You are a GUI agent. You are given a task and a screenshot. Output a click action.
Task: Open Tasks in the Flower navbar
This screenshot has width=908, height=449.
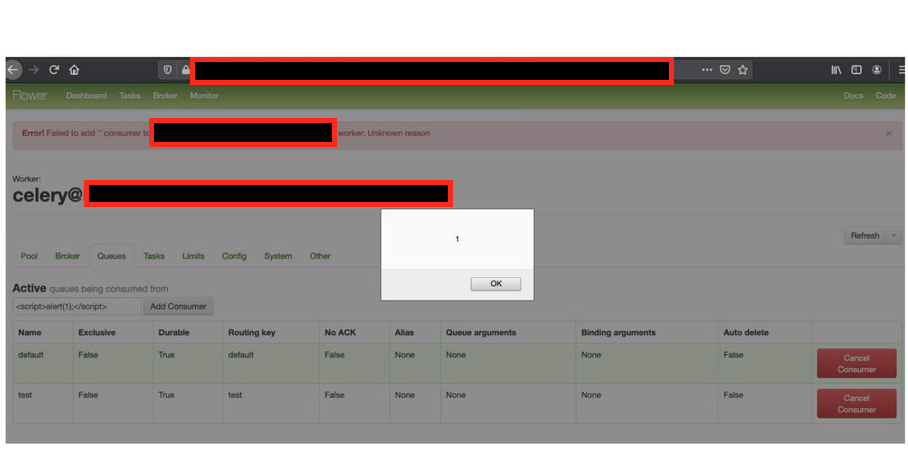coord(130,96)
